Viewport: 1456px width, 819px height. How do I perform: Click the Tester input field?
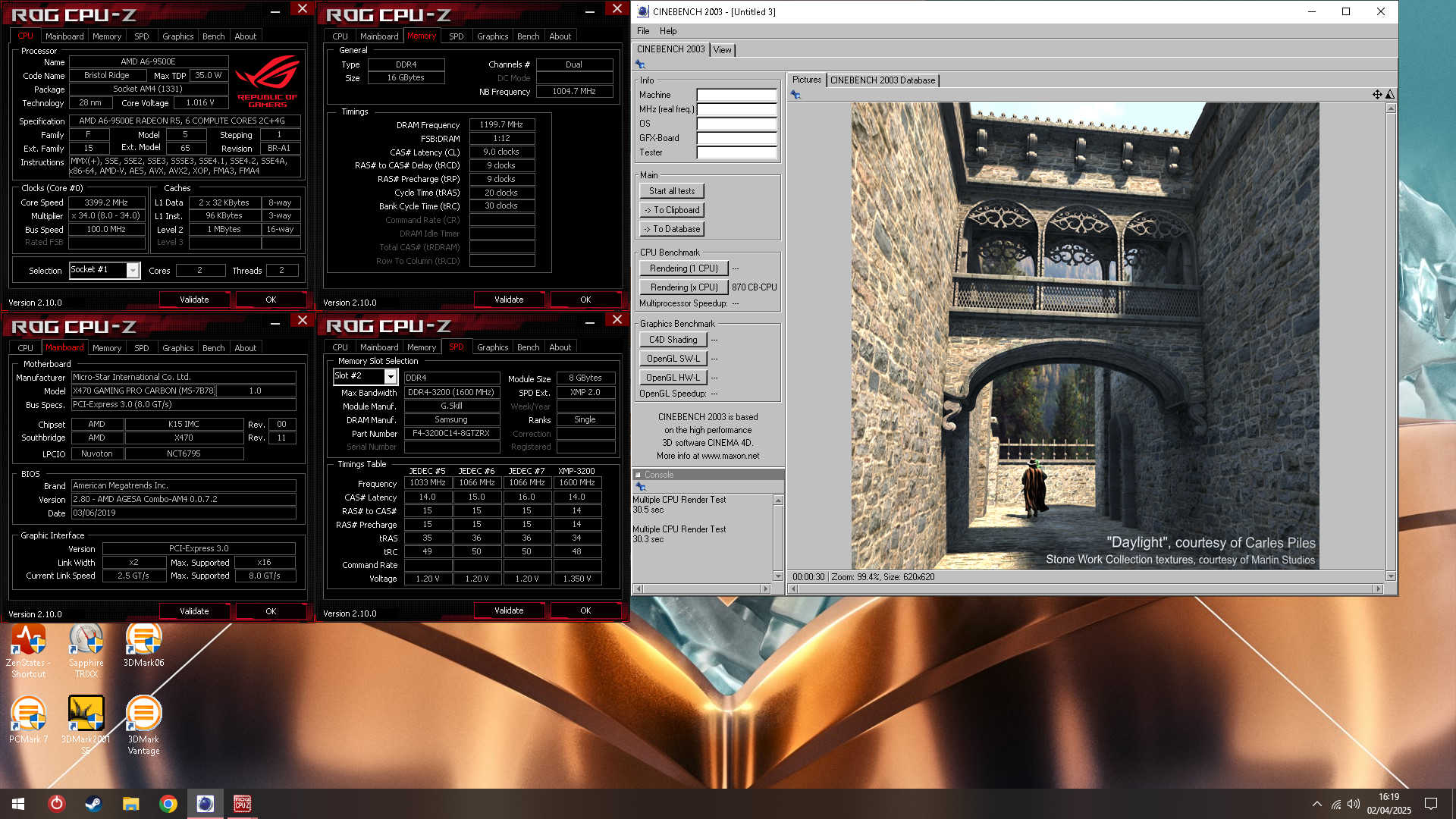[736, 153]
